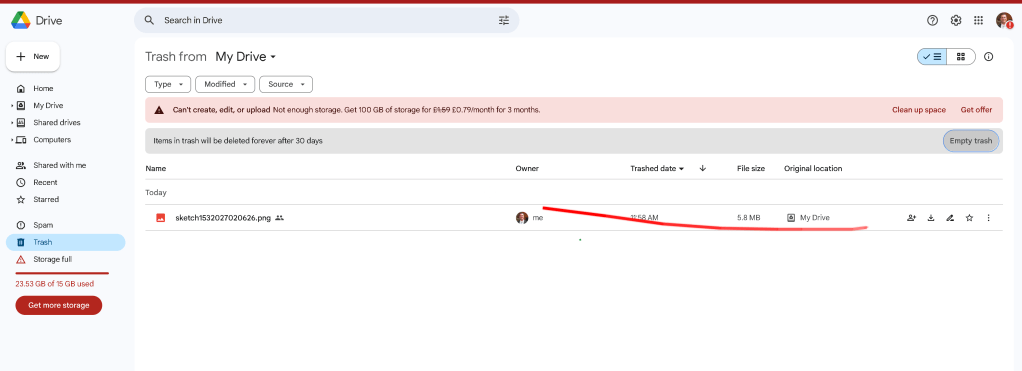Click the rename pencil icon in file row
Image resolution: width=1022 pixels, height=371 pixels.
tap(950, 218)
